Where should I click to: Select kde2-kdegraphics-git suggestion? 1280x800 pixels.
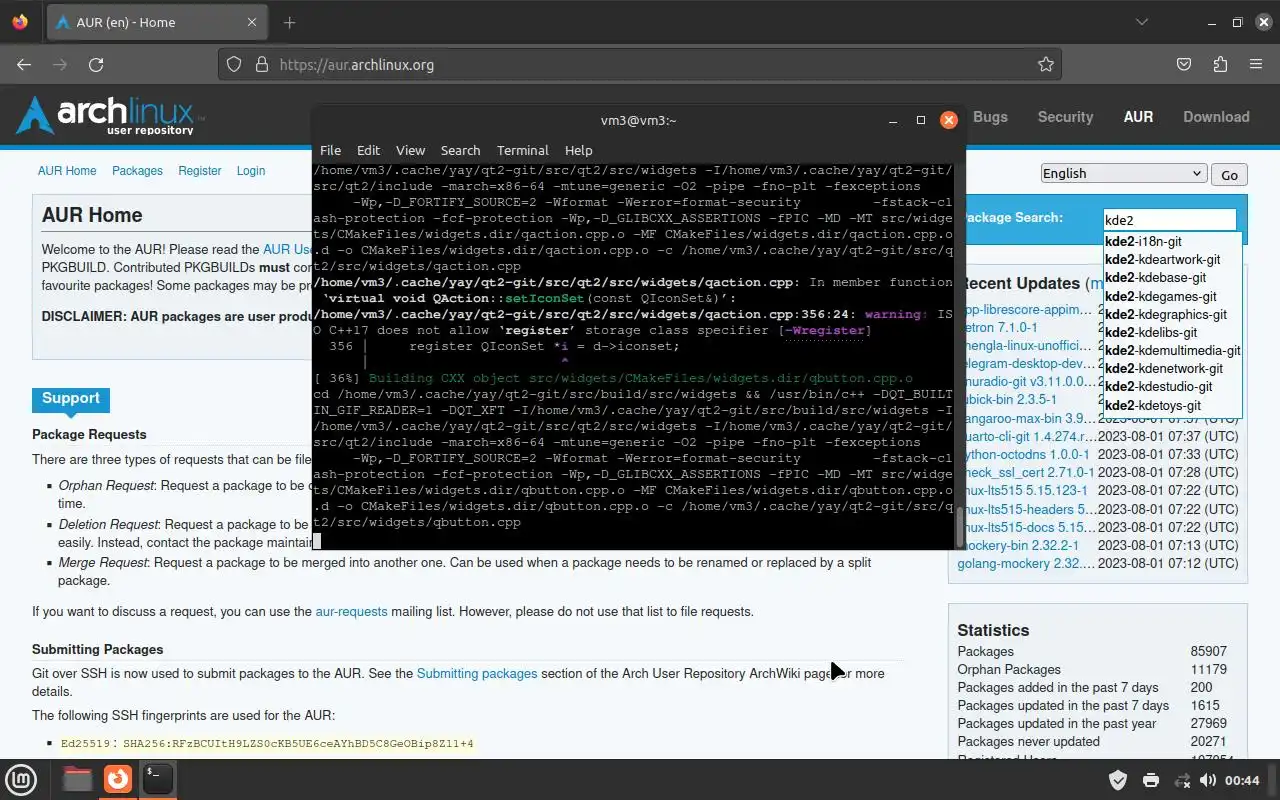click(1172, 314)
